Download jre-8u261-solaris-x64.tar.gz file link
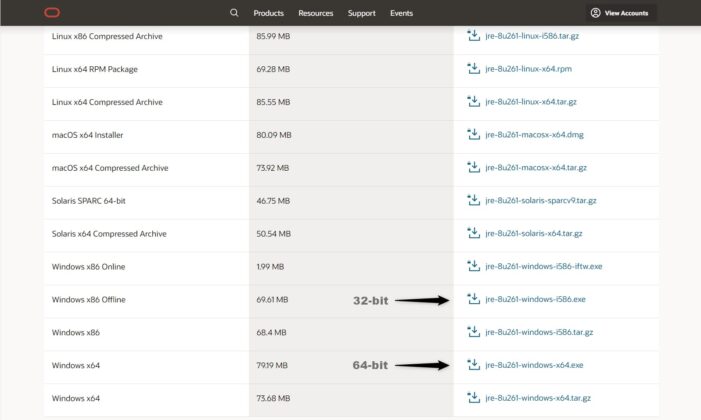Screen dimensions: 701x420 coord(534,233)
